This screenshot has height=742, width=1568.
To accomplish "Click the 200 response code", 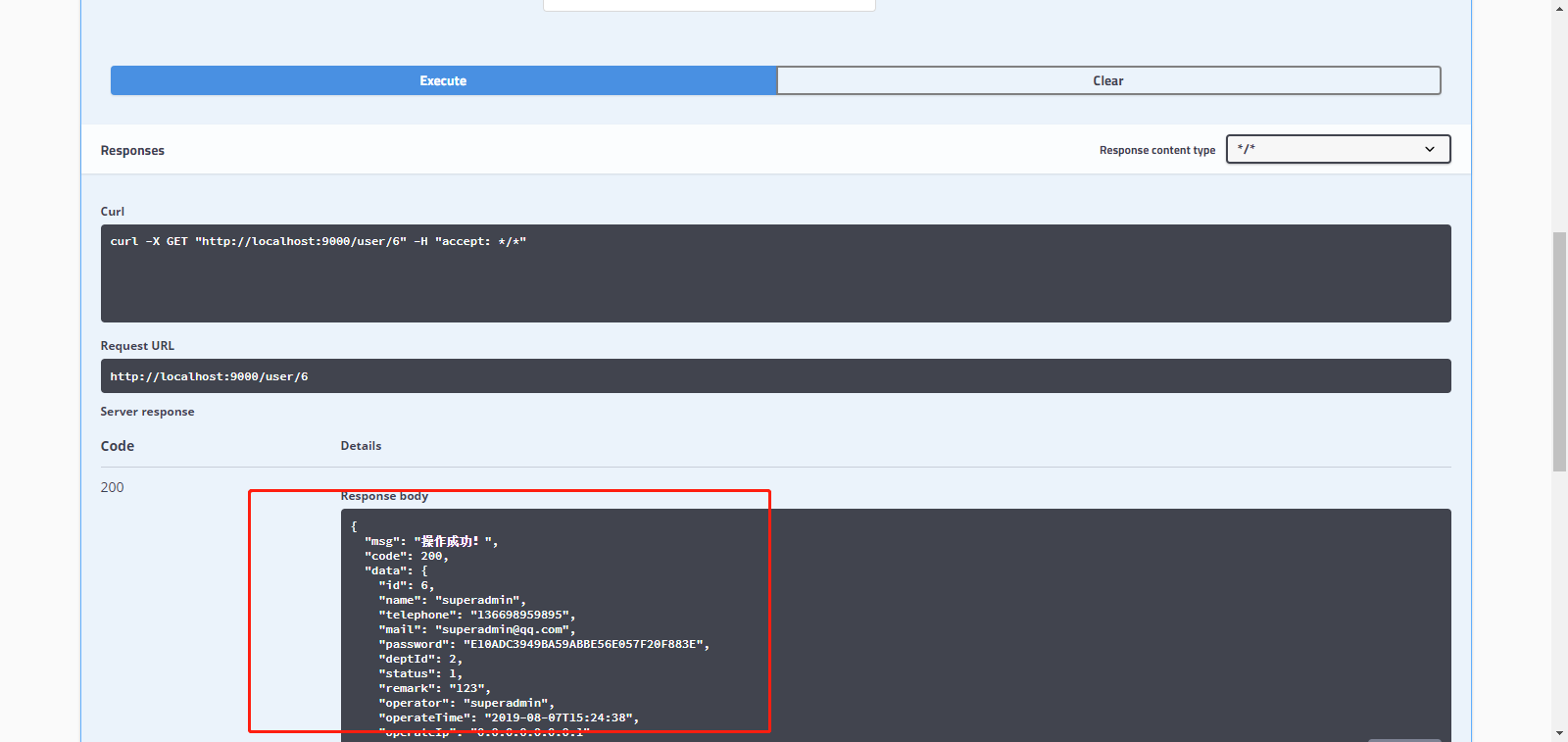I will (113, 487).
